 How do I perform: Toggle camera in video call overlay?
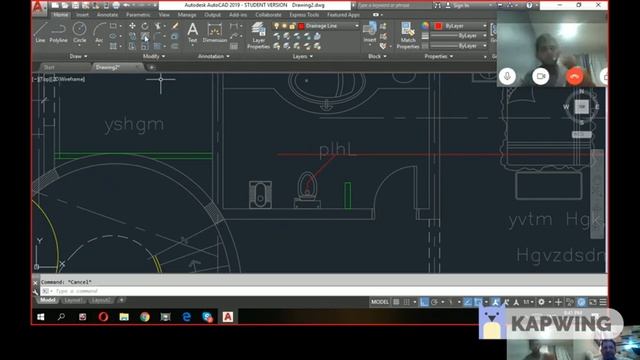541,76
